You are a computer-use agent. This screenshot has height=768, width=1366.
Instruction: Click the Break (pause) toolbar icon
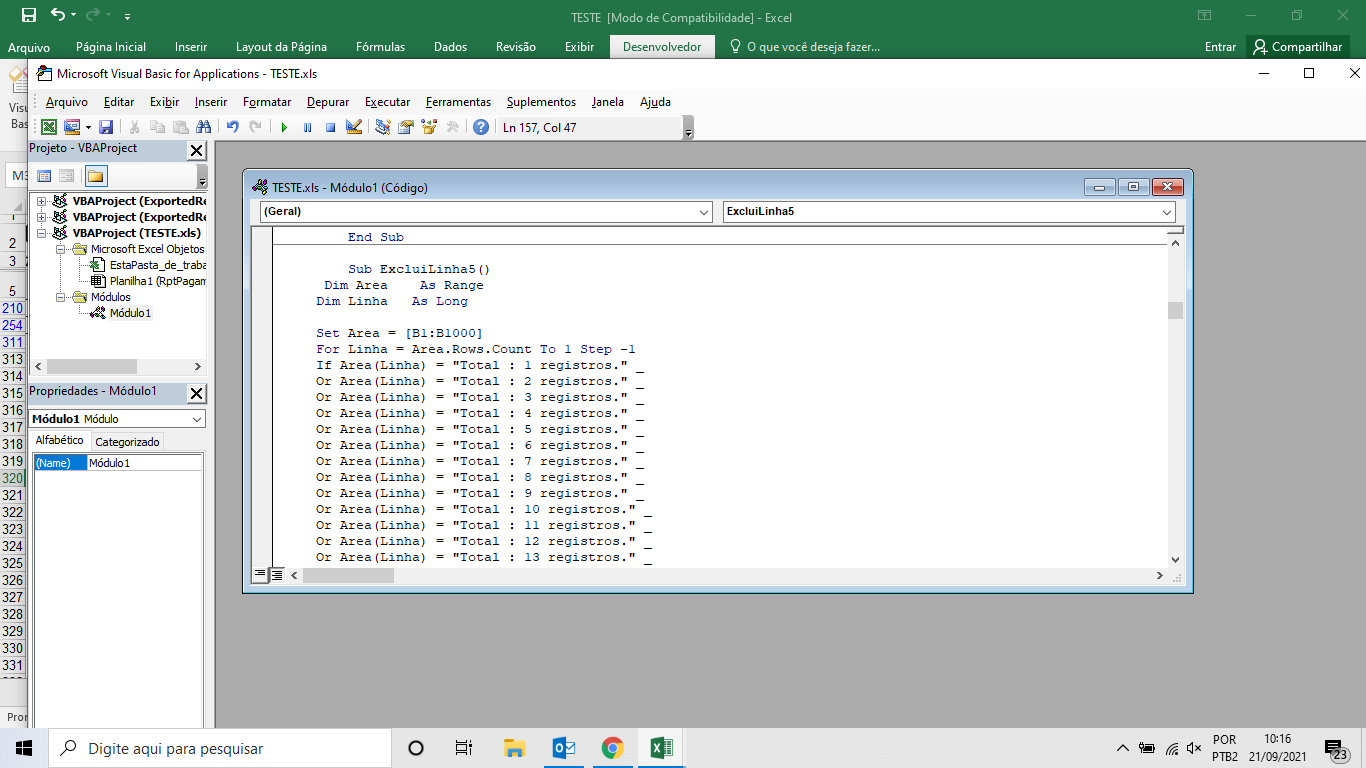click(307, 127)
